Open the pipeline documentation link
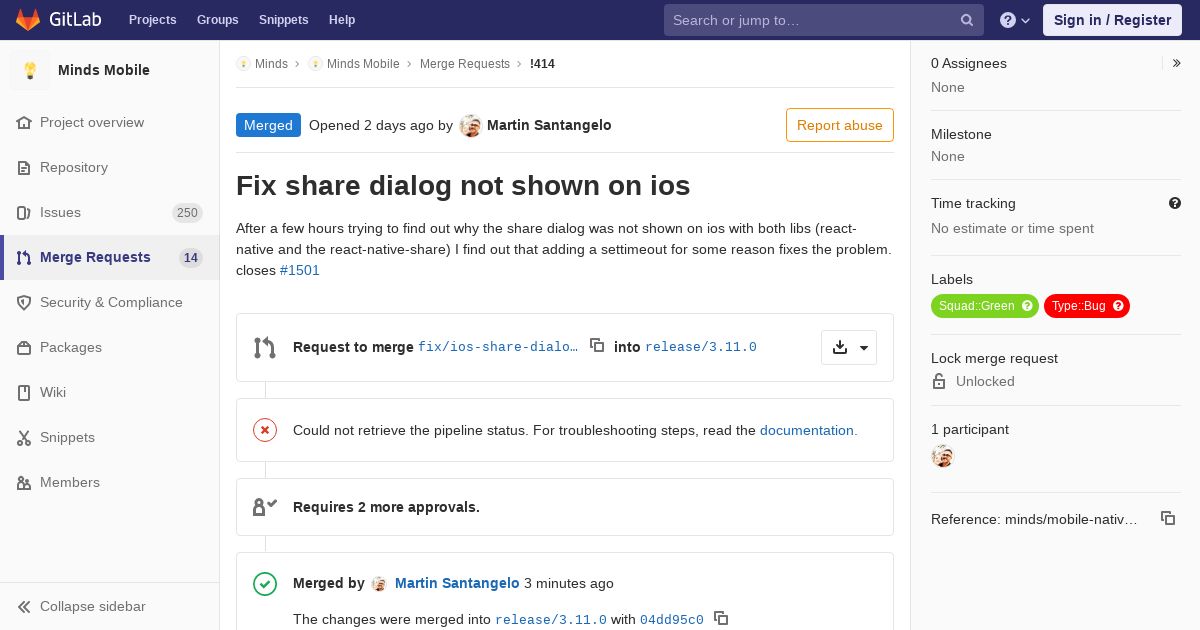Screen dimensions: 1200x630 tap(808, 430)
